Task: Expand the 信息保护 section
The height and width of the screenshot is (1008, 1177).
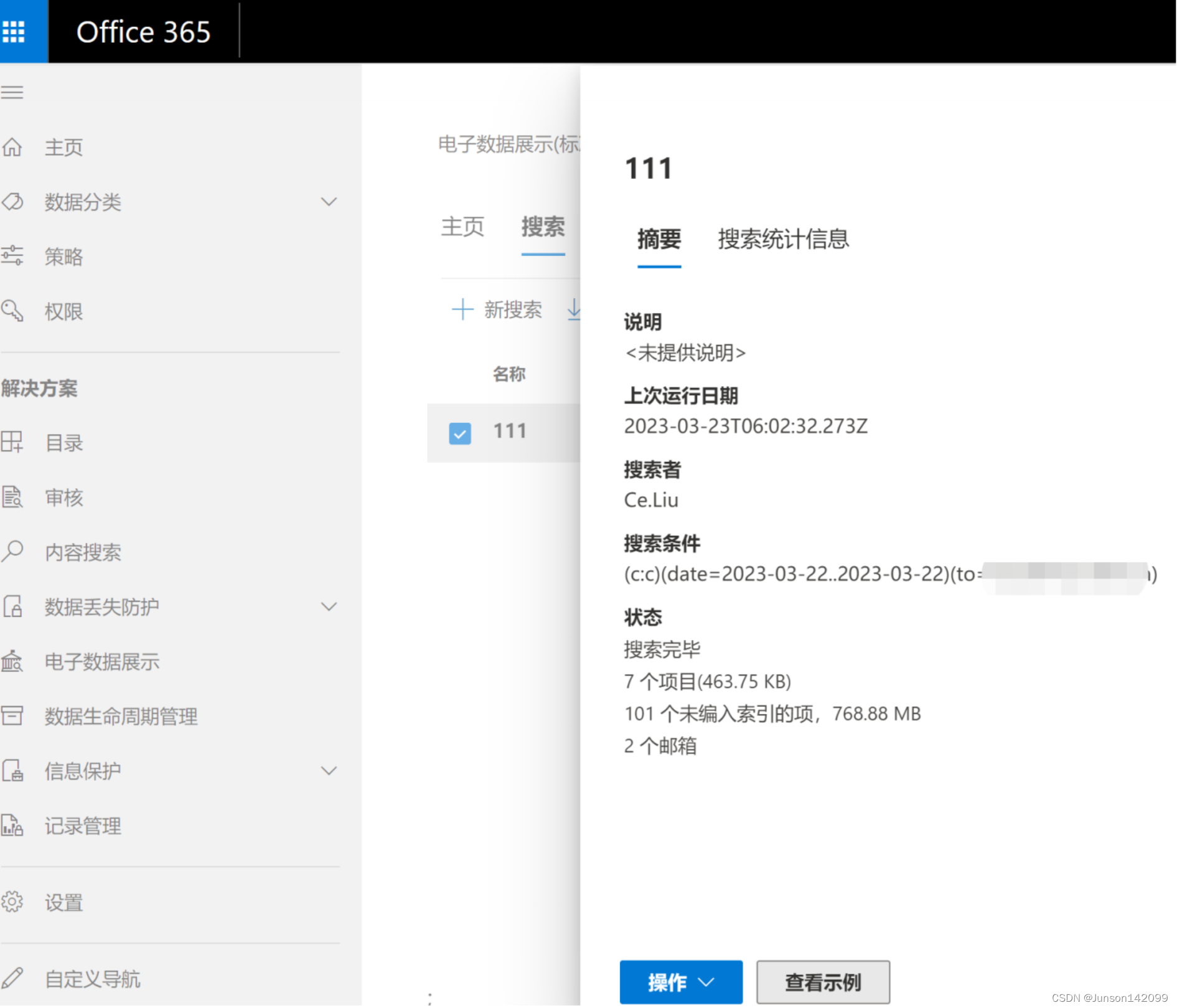Action: [328, 770]
